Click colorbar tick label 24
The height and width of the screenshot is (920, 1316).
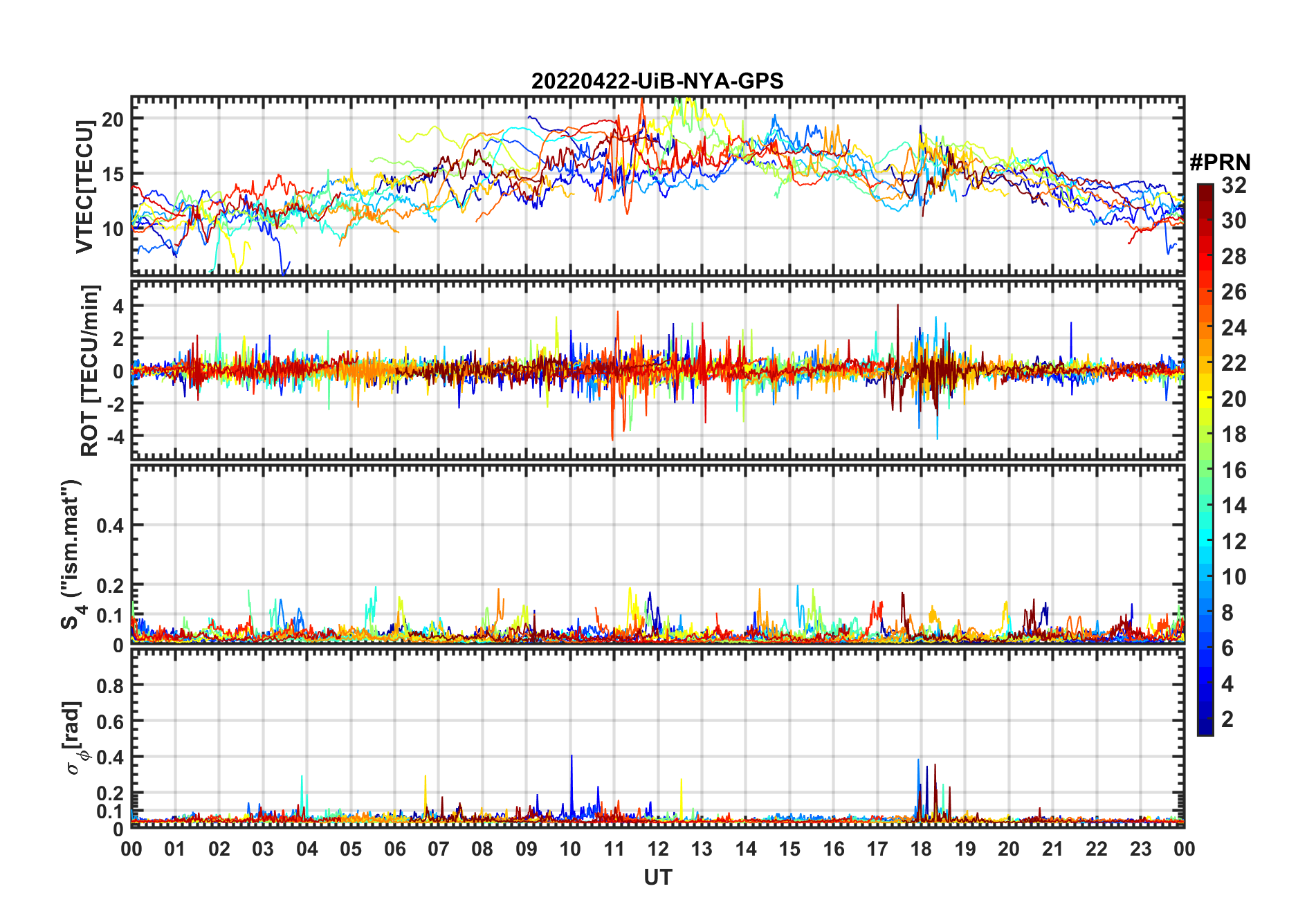(x=1234, y=327)
